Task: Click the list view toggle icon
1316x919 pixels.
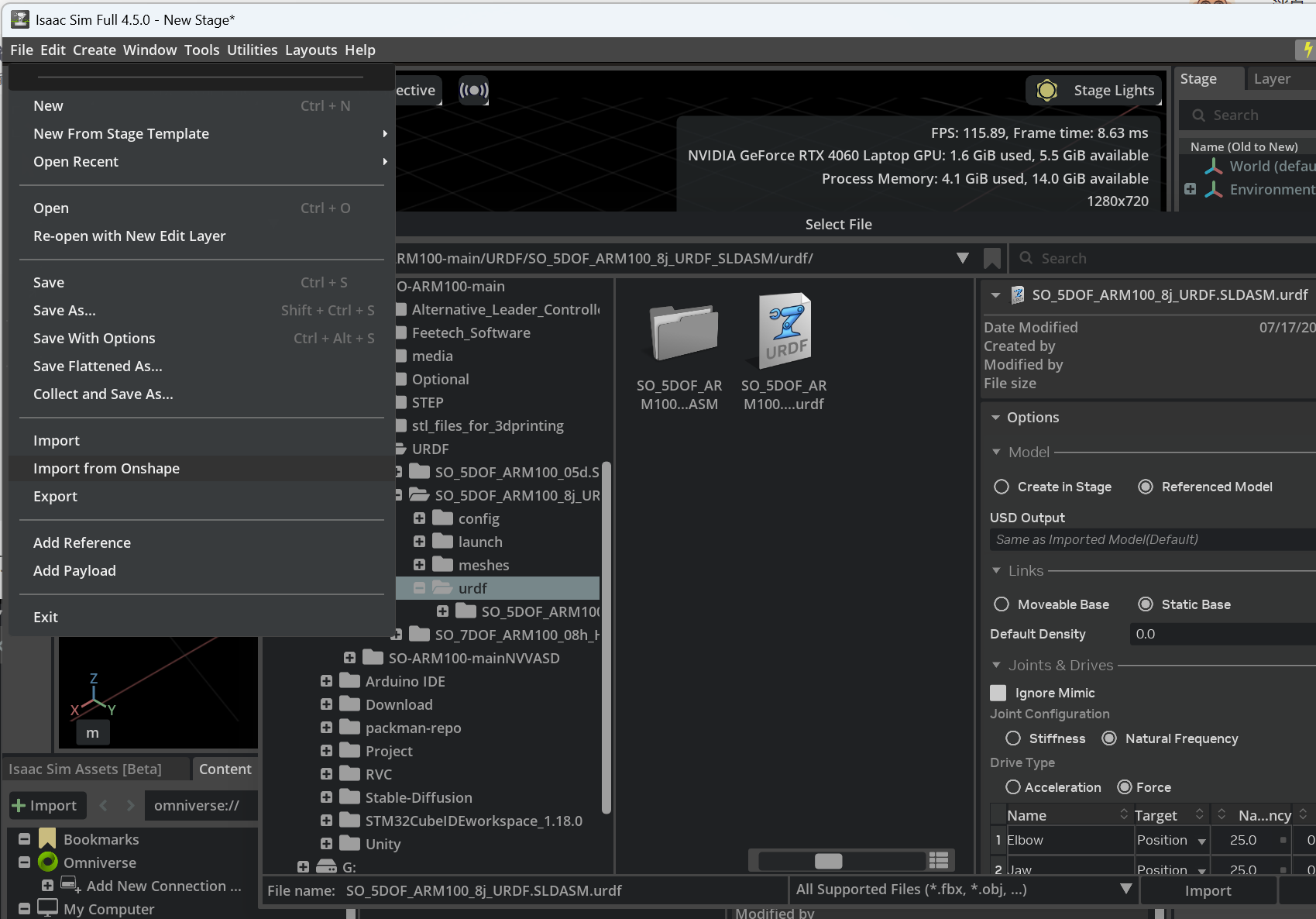Action: [x=939, y=860]
